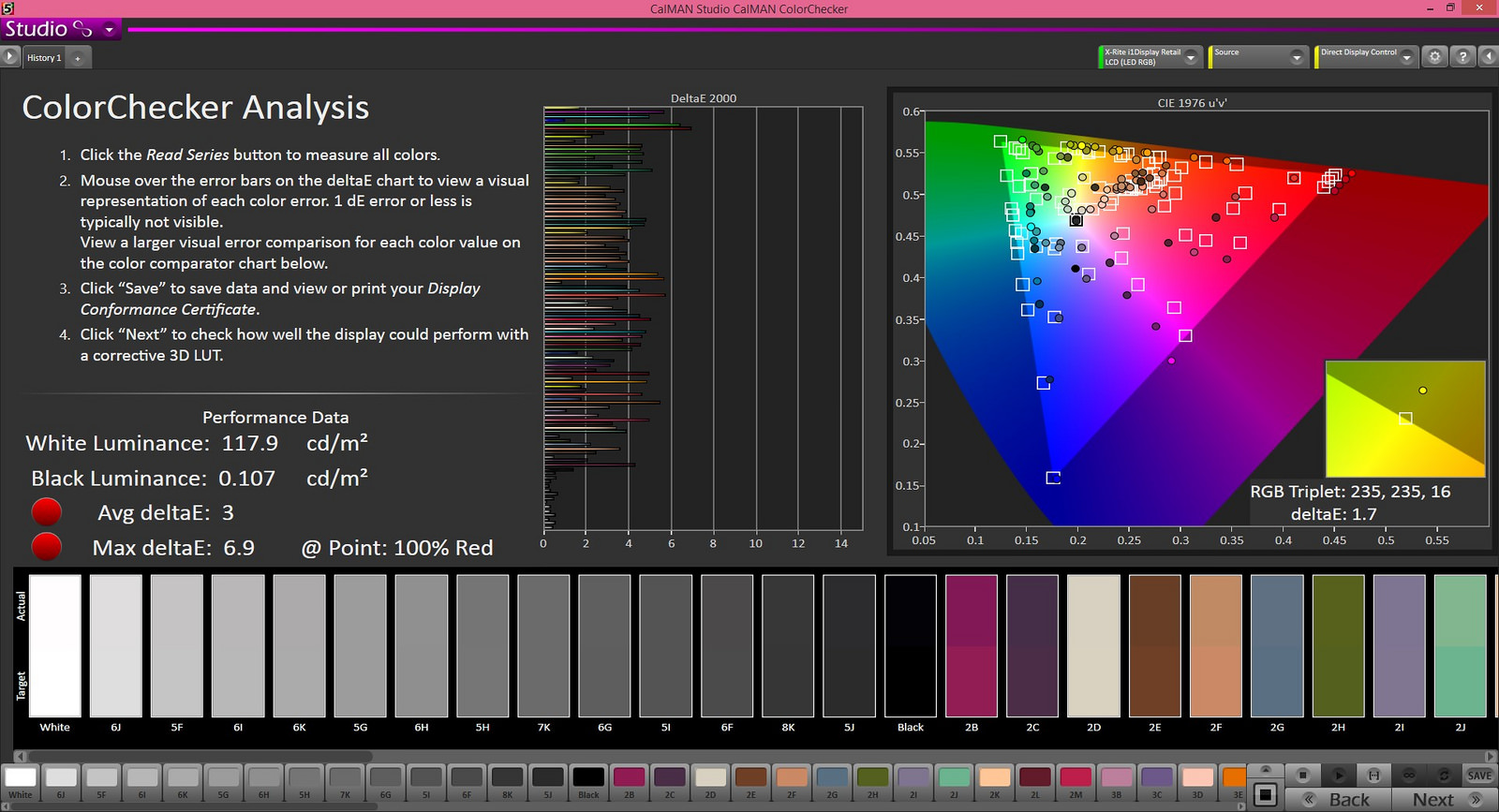Collapse the side panel with left arrow
Image resolution: width=1499 pixels, height=812 pixels.
point(1489,57)
